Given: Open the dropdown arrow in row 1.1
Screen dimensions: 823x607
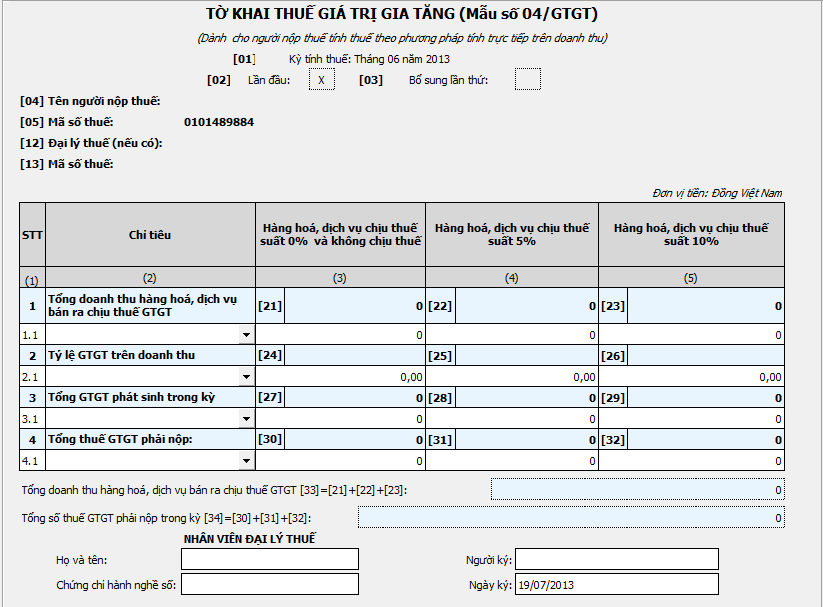Looking at the screenshot, I should [x=247, y=335].
